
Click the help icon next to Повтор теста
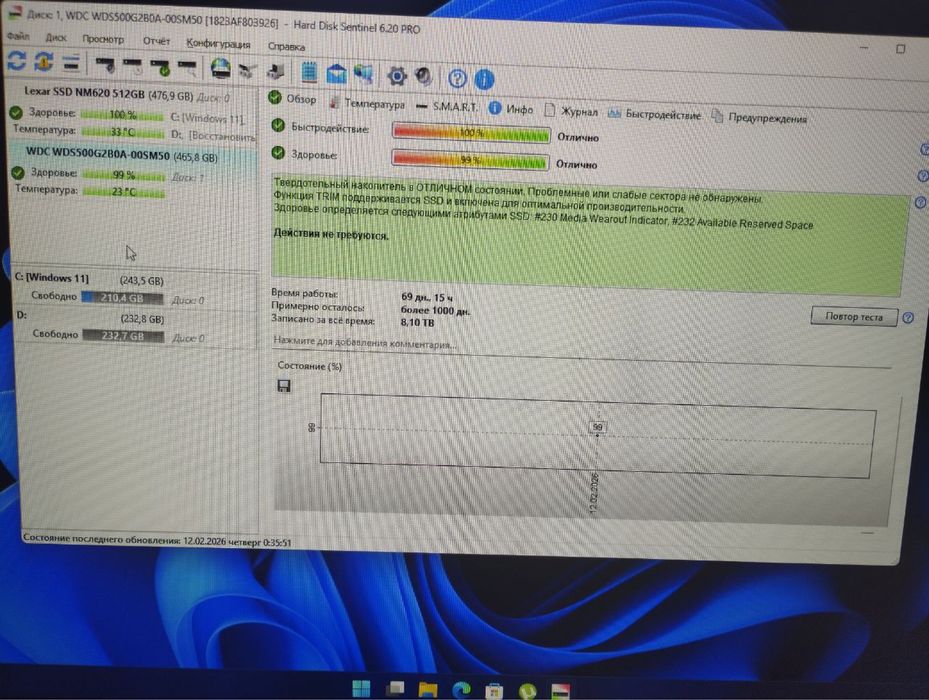coord(908,318)
